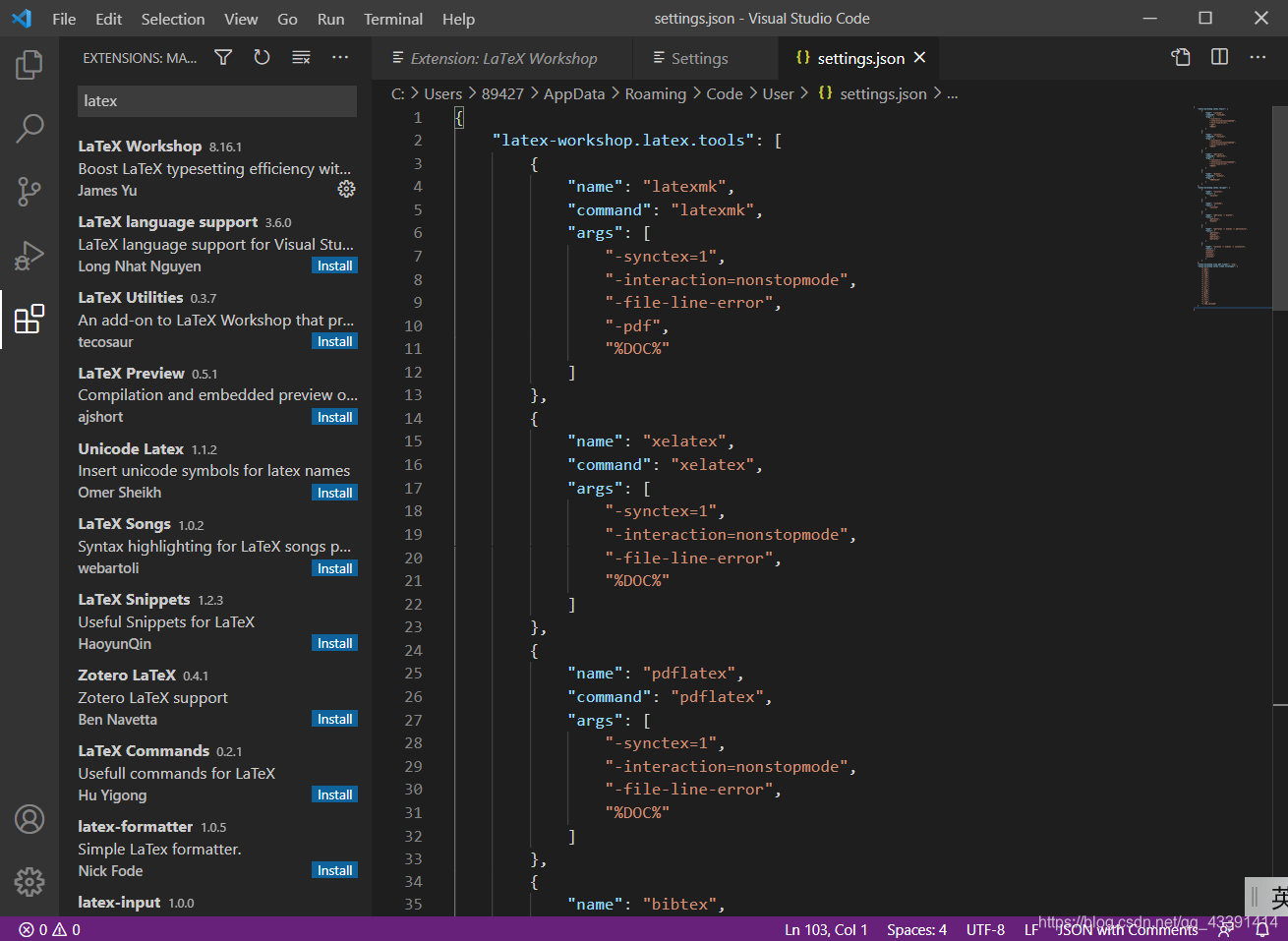Click the VS Code logo icon

[x=21, y=19]
